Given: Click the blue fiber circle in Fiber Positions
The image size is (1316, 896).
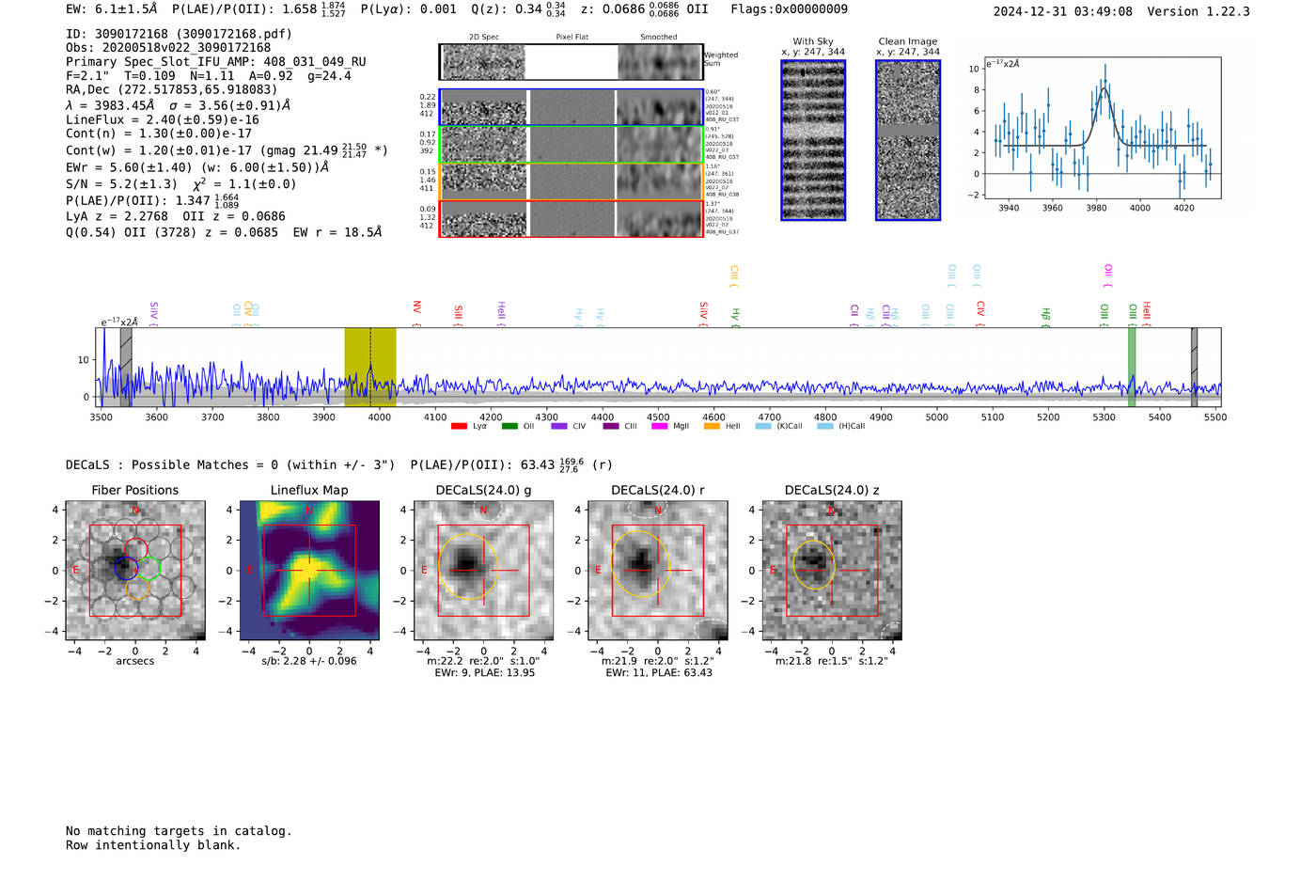Looking at the screenshot, I should coord(127,568).
